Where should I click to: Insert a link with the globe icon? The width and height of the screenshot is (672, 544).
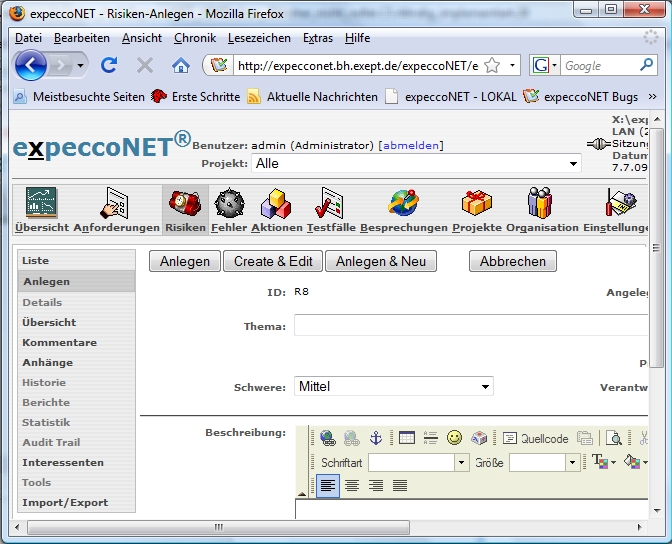(328, 438)
